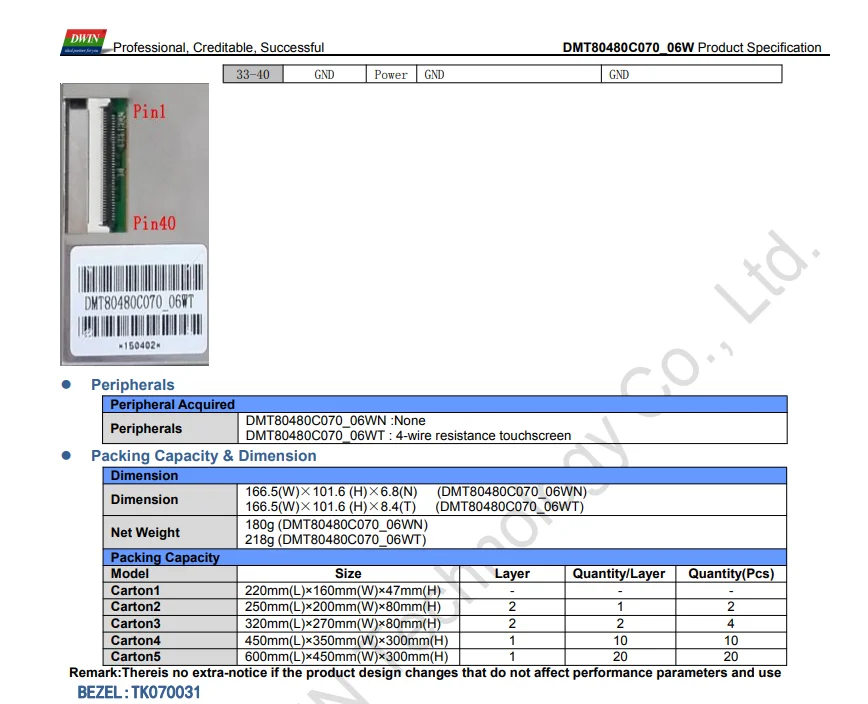Click the '33-40' pin range cell
The image size is (868, 704).
[253, 74]
